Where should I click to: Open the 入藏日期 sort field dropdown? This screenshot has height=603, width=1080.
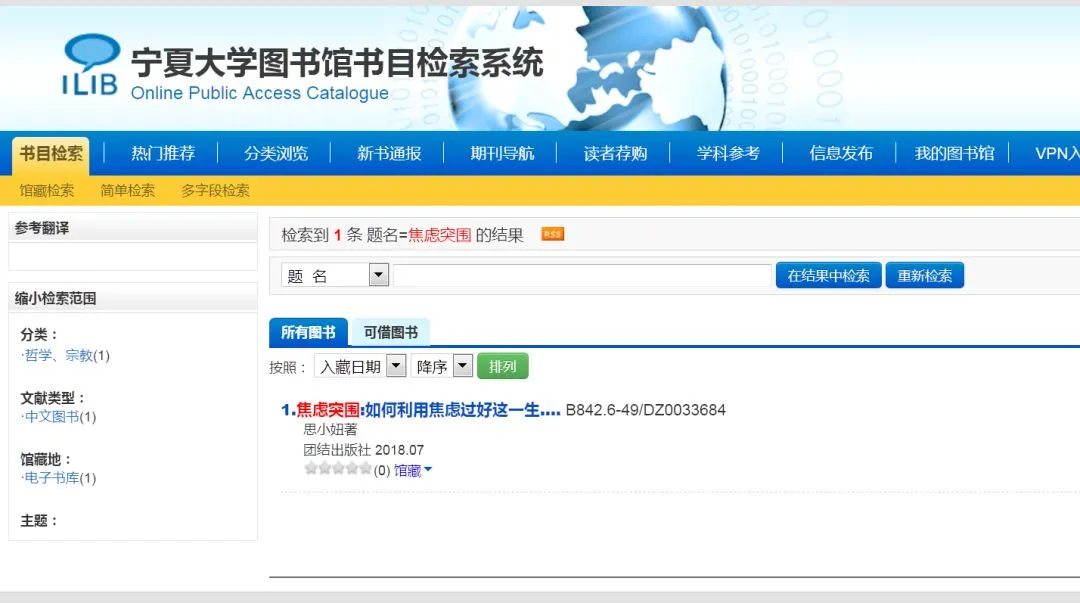coord(360,366)
